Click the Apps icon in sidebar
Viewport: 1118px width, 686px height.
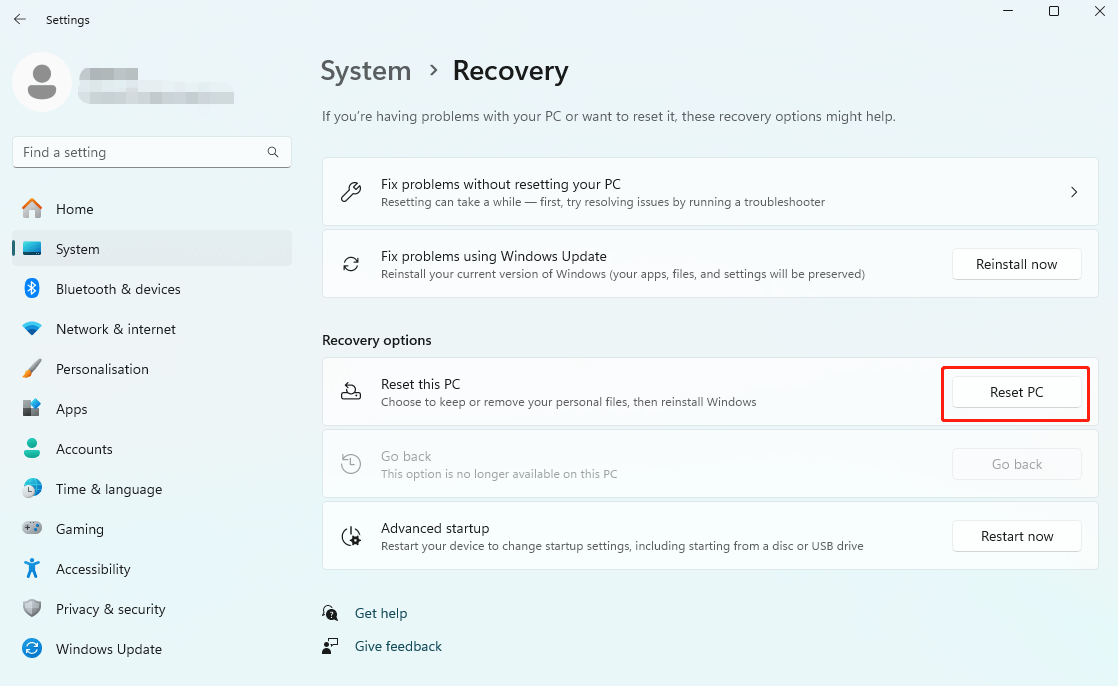click(x=32, y=409)
